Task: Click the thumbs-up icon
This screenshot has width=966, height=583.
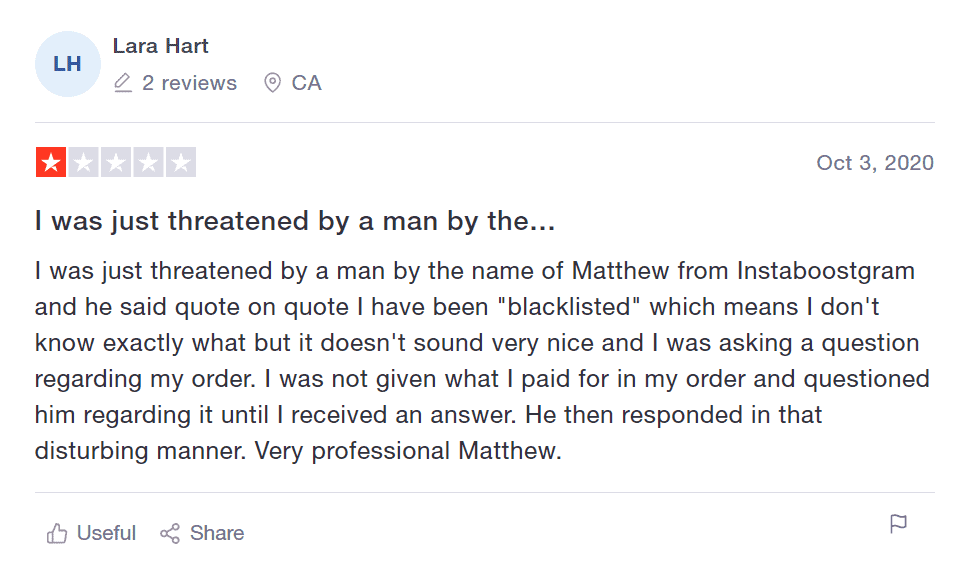Action: tap(57, 533)
